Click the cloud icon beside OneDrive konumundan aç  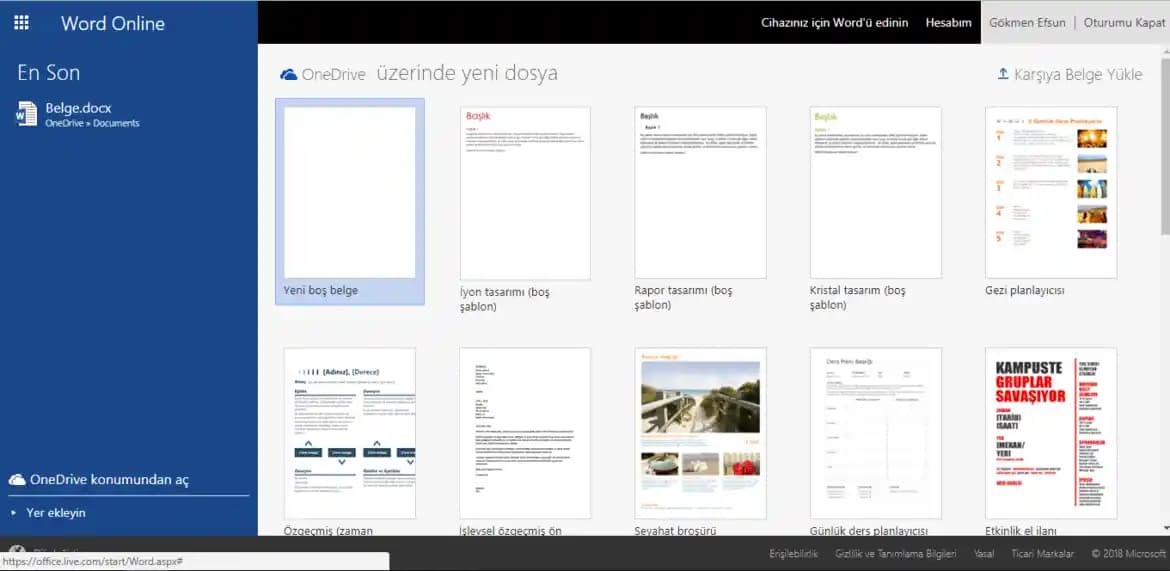(17, 480)
